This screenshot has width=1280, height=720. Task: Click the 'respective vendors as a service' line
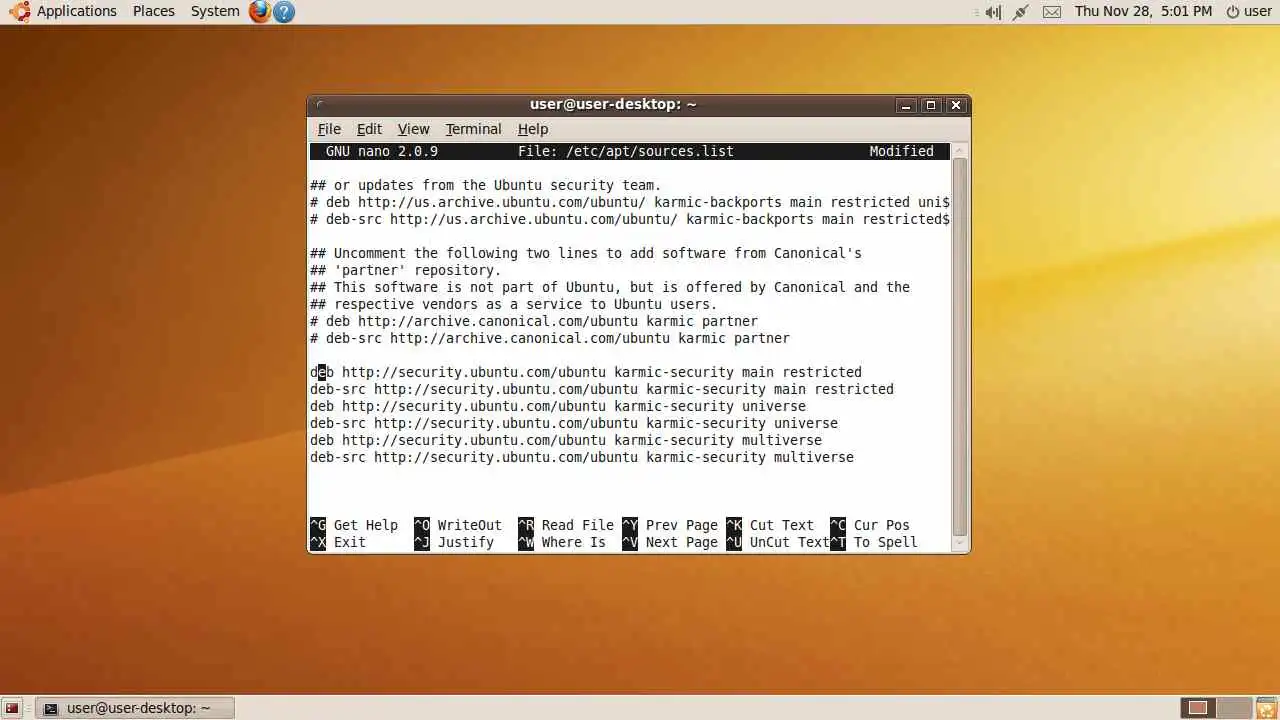[x=514, y=304]
